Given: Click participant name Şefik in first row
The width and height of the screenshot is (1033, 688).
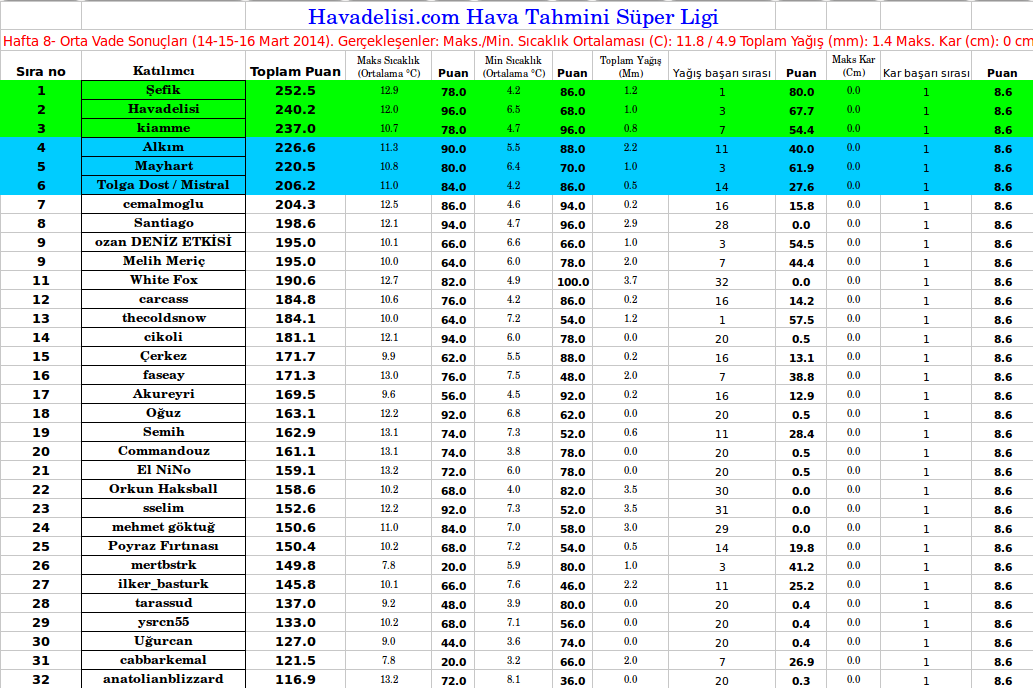Looking at the screenshot, I should pyautogui.click(x=163, y=90).
